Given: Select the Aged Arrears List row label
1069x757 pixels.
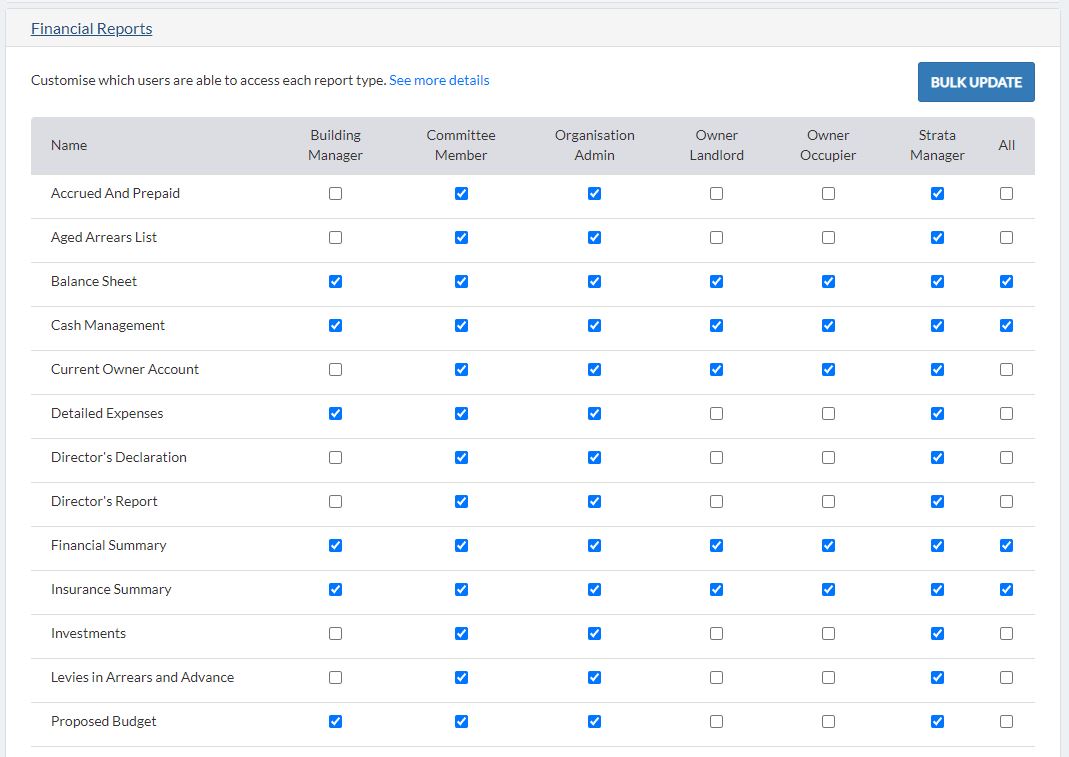Looking at the screenshot, I should click(x=104, y=237).
